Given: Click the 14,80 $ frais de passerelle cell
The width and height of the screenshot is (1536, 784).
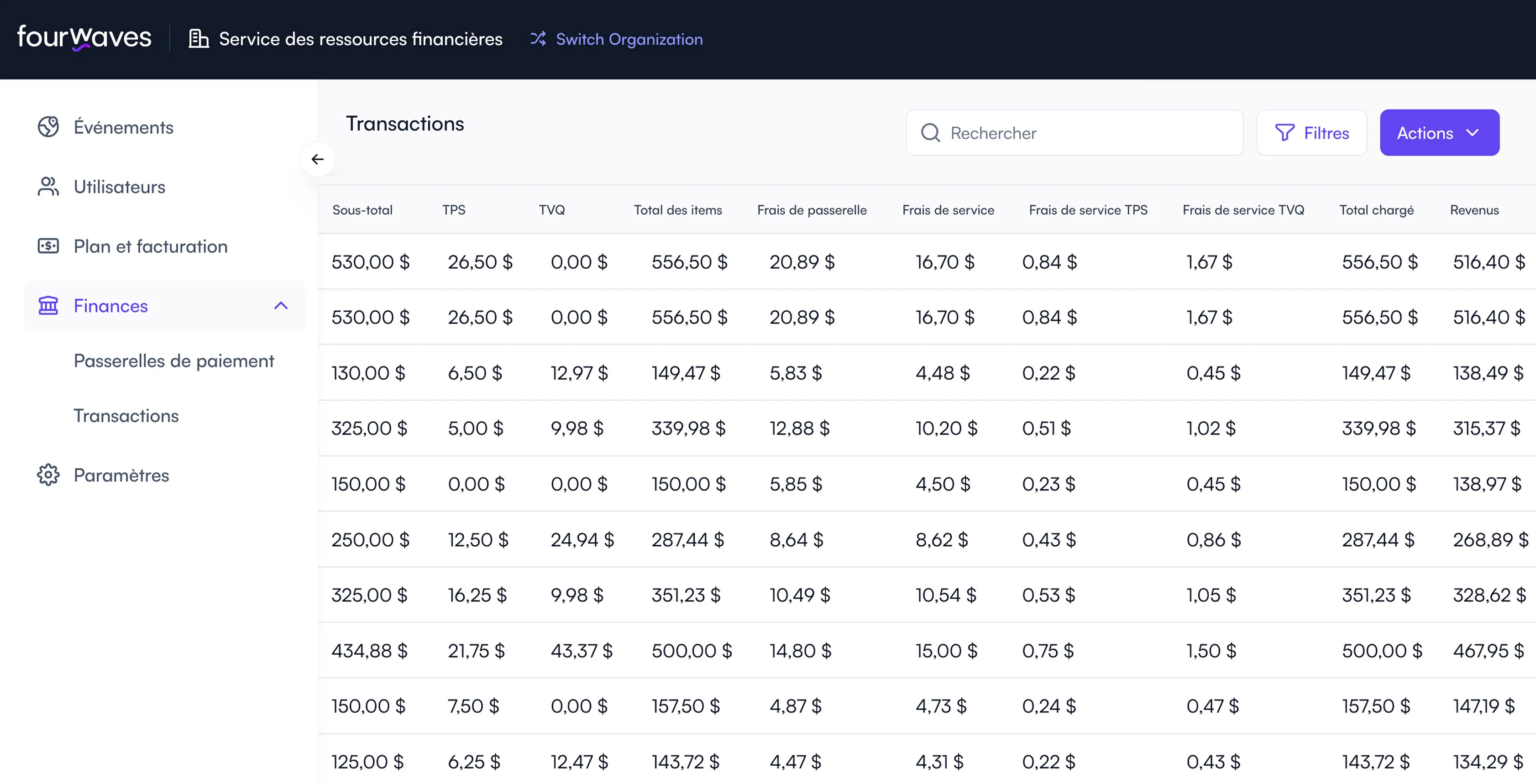Looking at the screenshot, I should (800, 650).
